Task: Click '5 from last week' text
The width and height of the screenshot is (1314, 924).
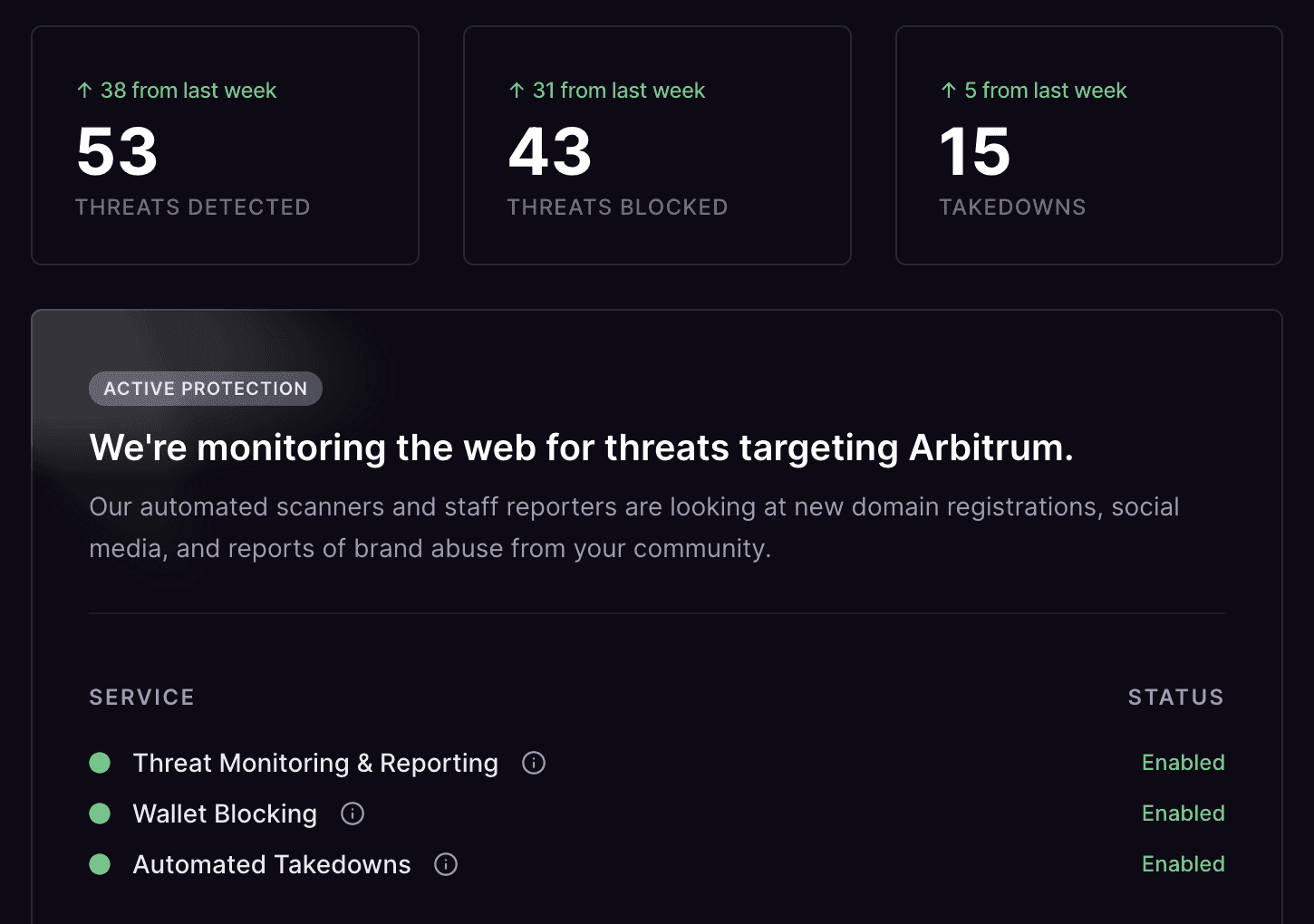Action: [1046, 91]
